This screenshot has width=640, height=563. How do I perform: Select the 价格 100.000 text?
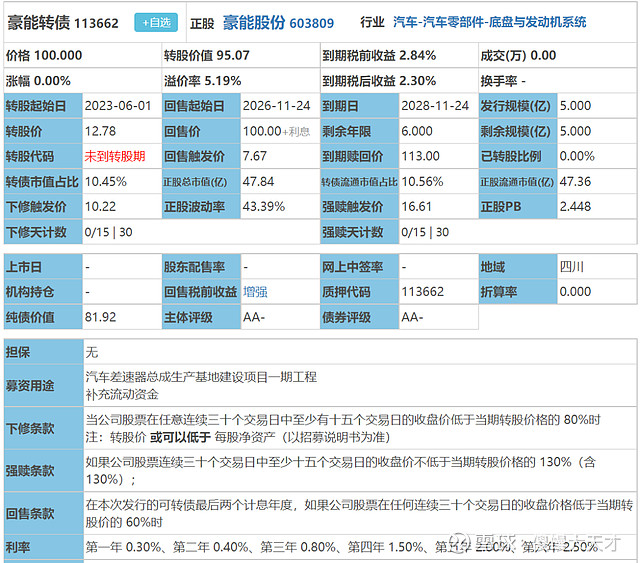[x=44, y=56]
